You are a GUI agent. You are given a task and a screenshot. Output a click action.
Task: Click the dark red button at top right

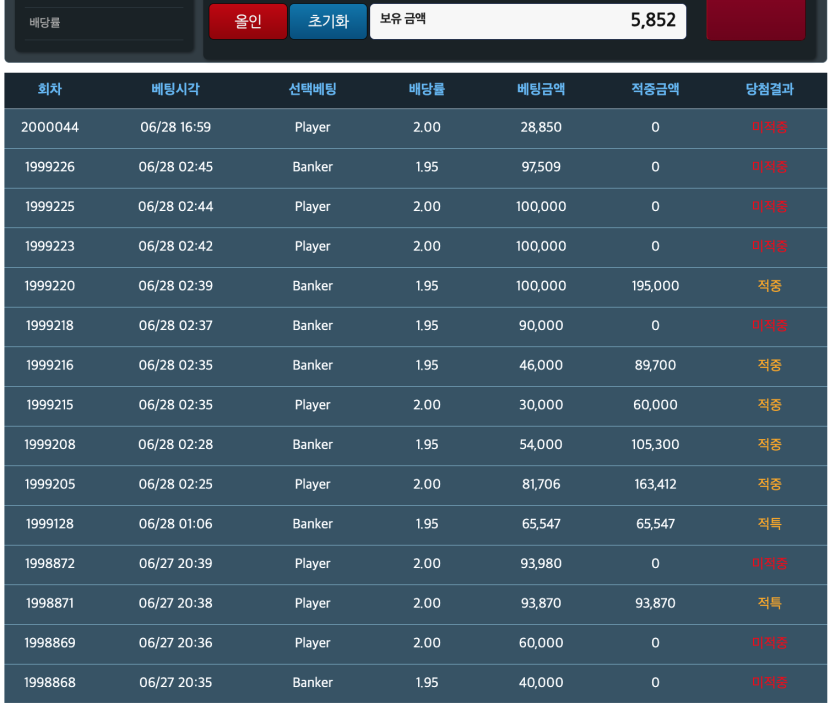[756, 19]
